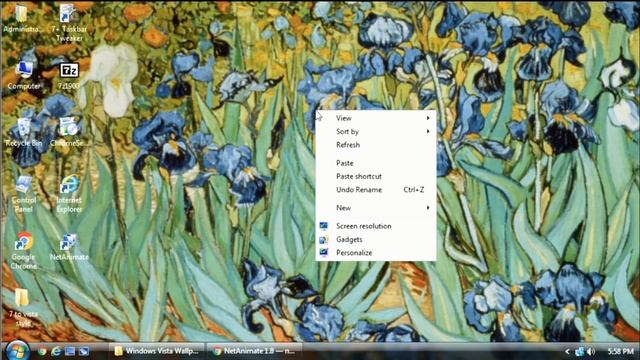Select the 7z1900 installer icon
Viewport: 640px width, 360px height.
69,76
